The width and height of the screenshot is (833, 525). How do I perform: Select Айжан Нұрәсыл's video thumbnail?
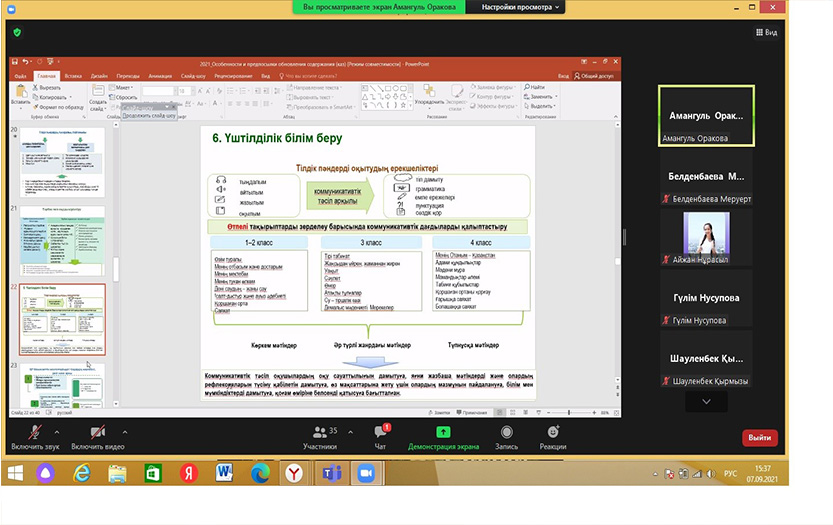pyautogui.click(x=705, y=241)
